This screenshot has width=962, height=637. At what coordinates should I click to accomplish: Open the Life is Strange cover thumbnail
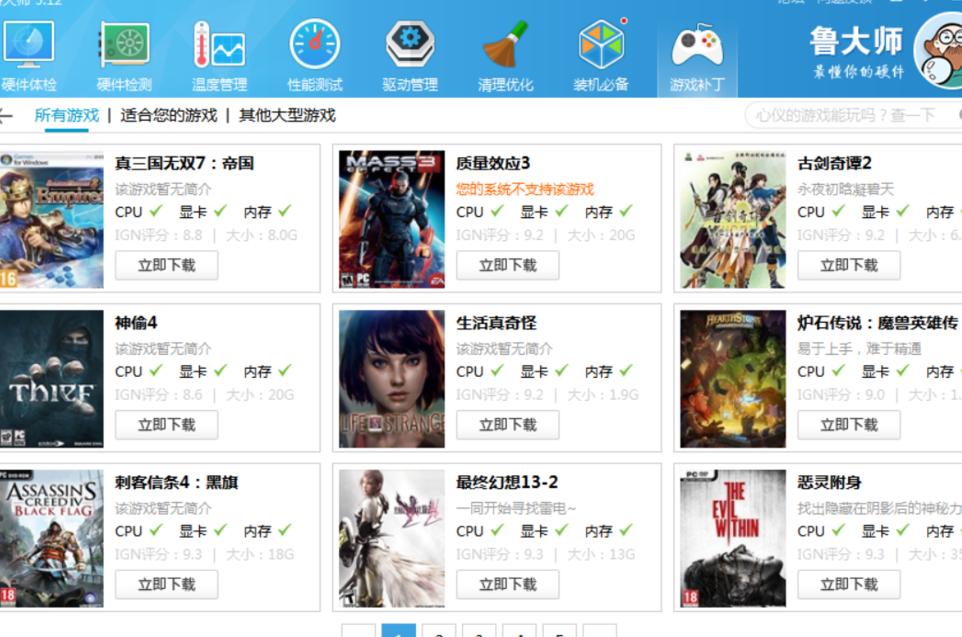[391, 379]
